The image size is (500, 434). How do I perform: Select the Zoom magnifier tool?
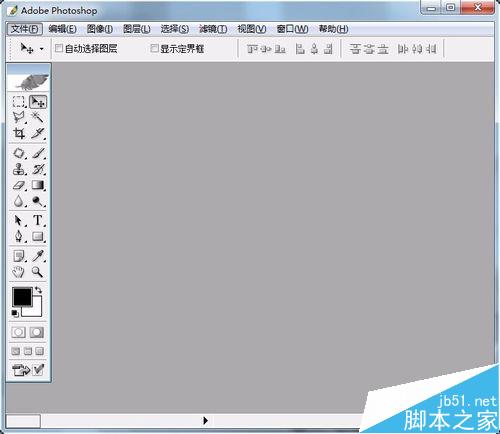tap(37, 272)
